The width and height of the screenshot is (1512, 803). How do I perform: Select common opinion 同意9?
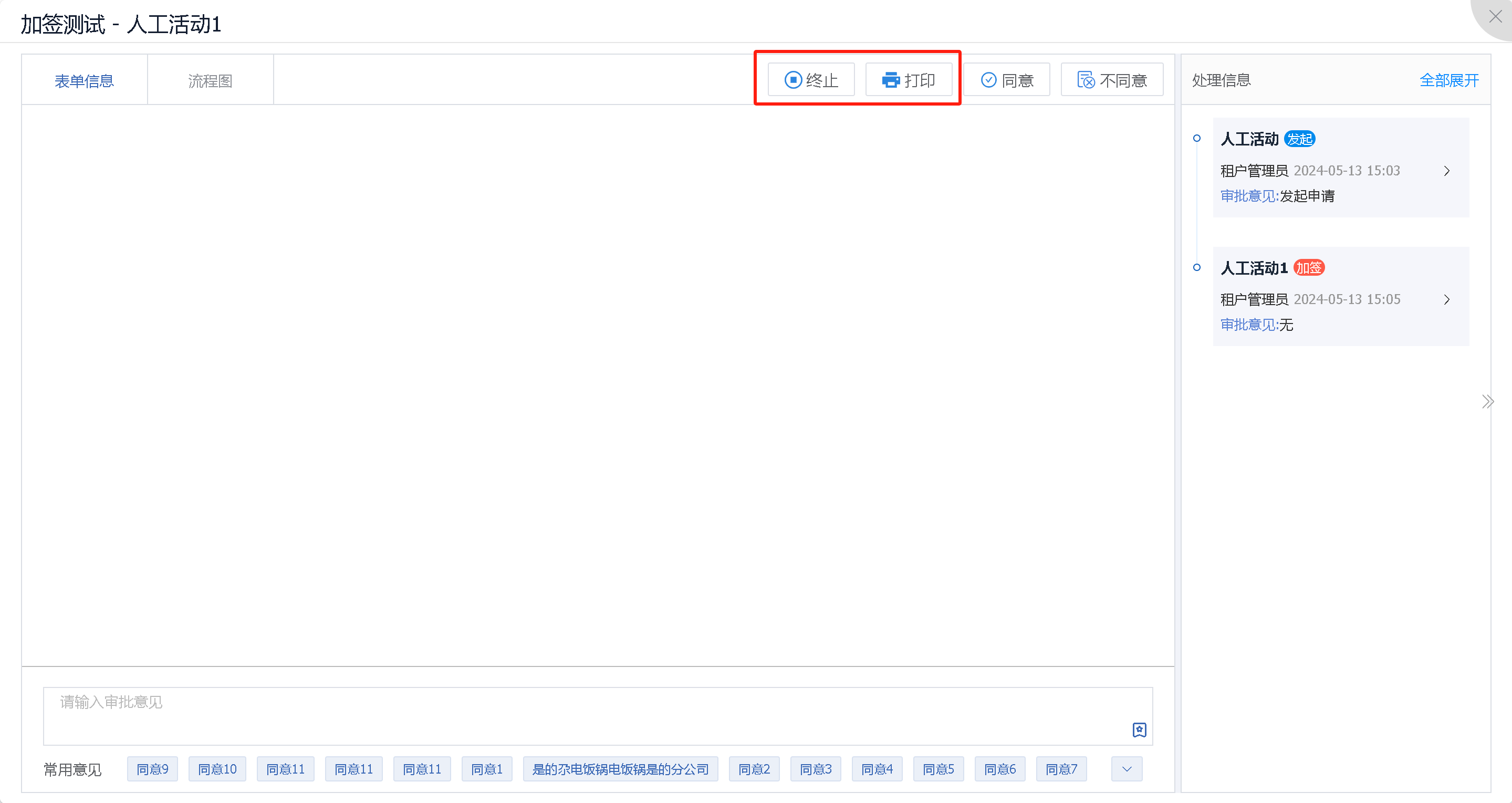152,769
